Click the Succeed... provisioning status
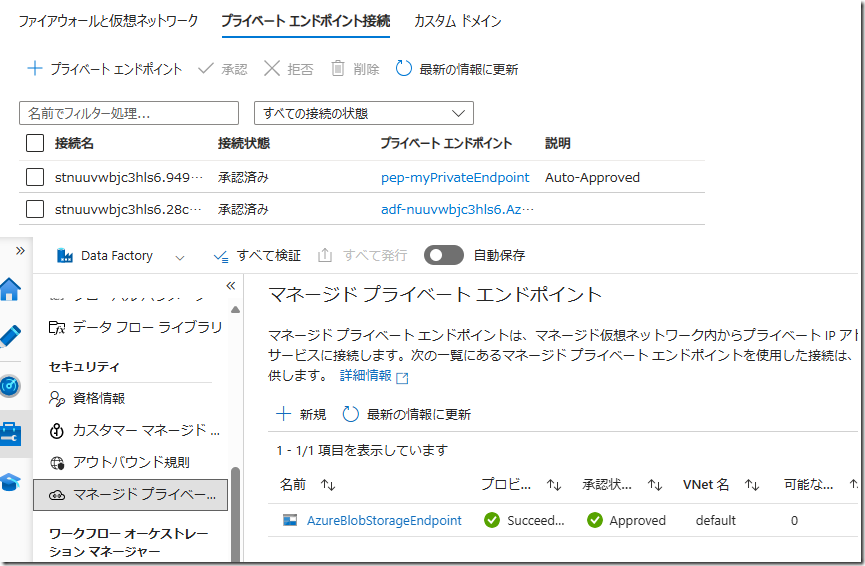This screenshot has height=566, width=865. tap(524, 520)
